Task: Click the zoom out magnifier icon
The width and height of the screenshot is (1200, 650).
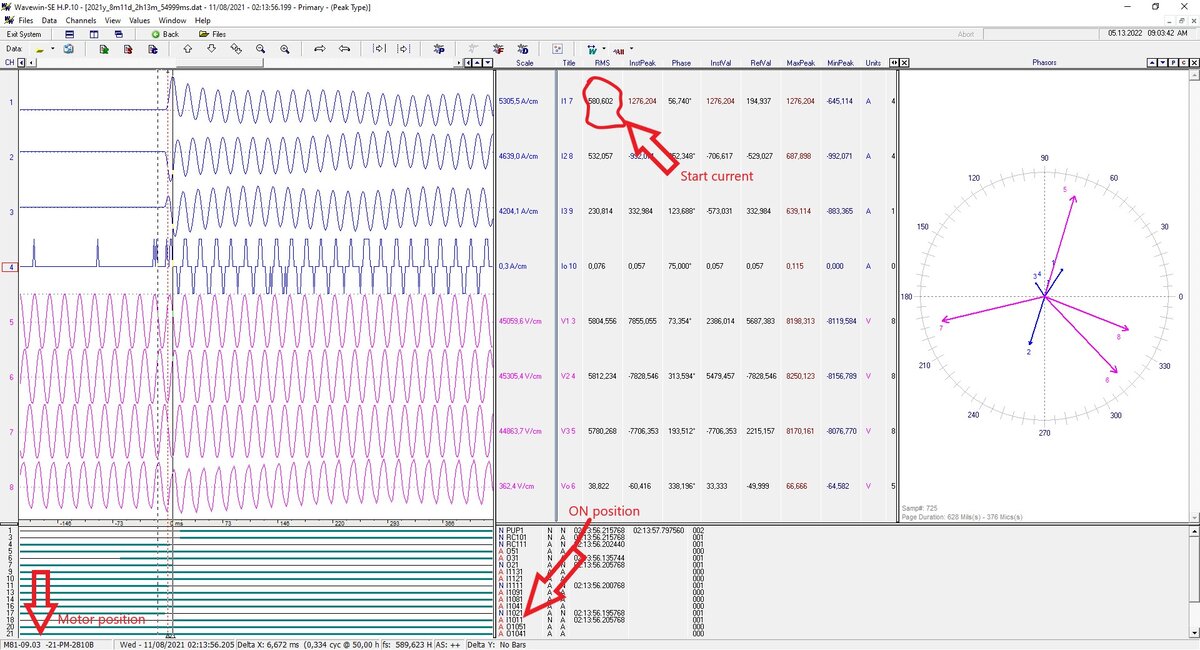Action: tap(260, 48)
